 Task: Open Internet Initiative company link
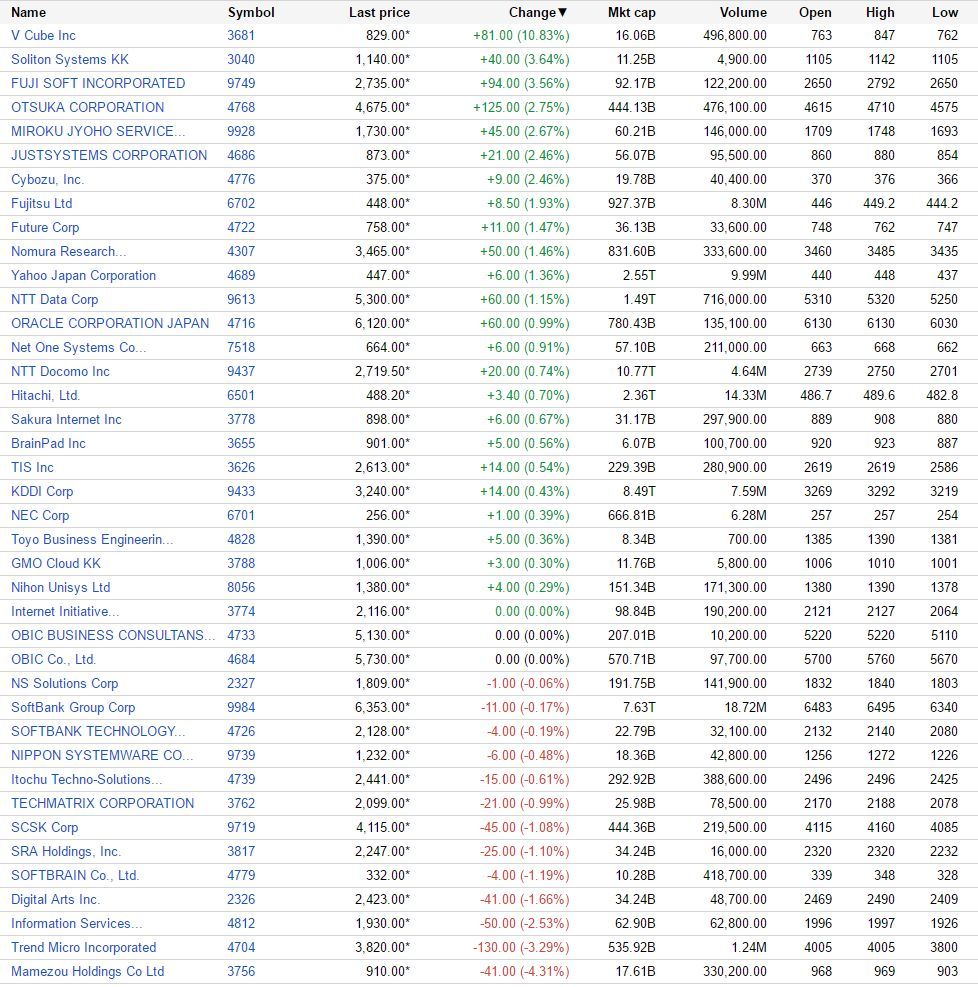(65, 611)
